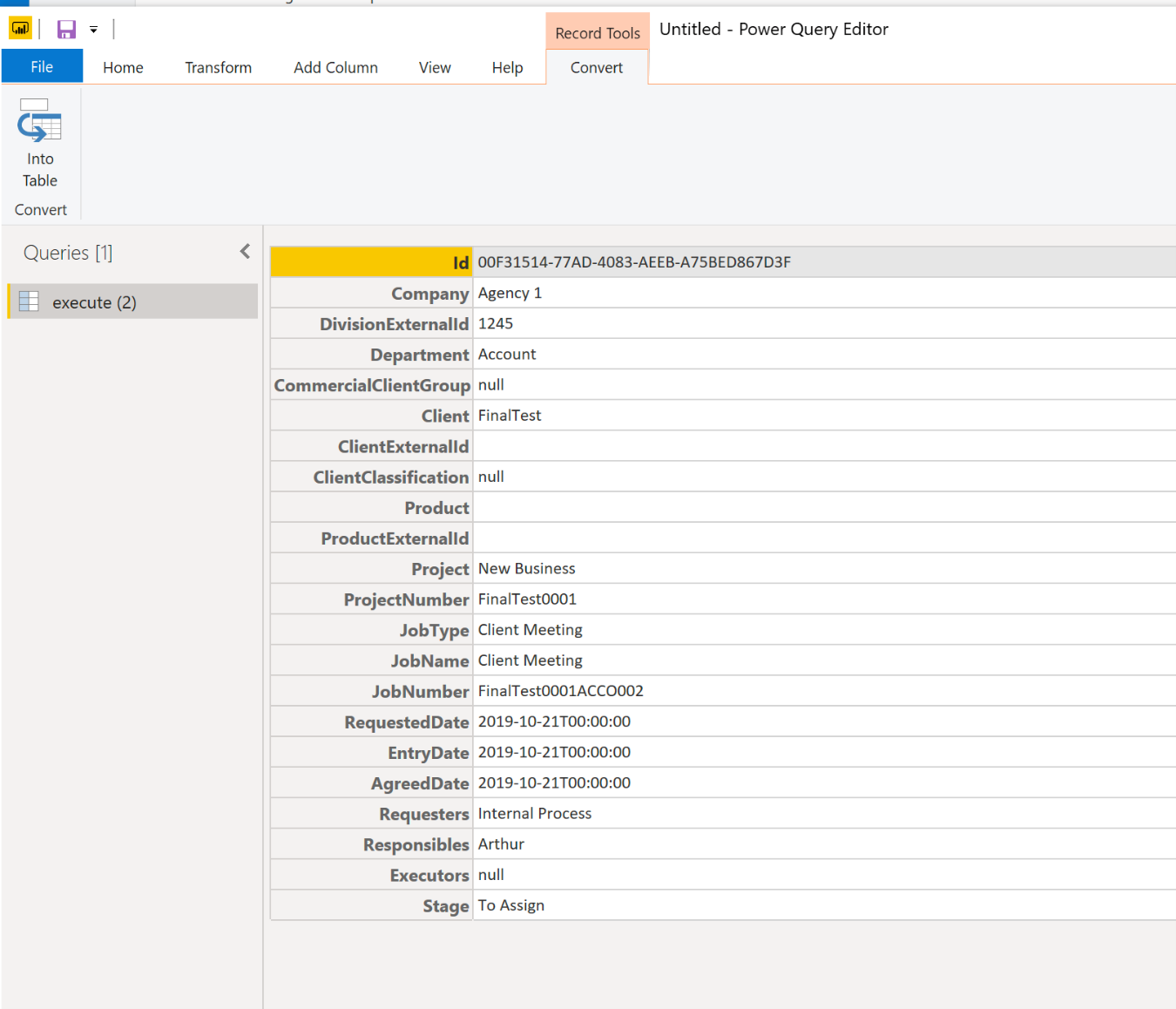Click the null value for Executors
The width and height of the screenshot is (1176, 1009).
click(490, 875)
